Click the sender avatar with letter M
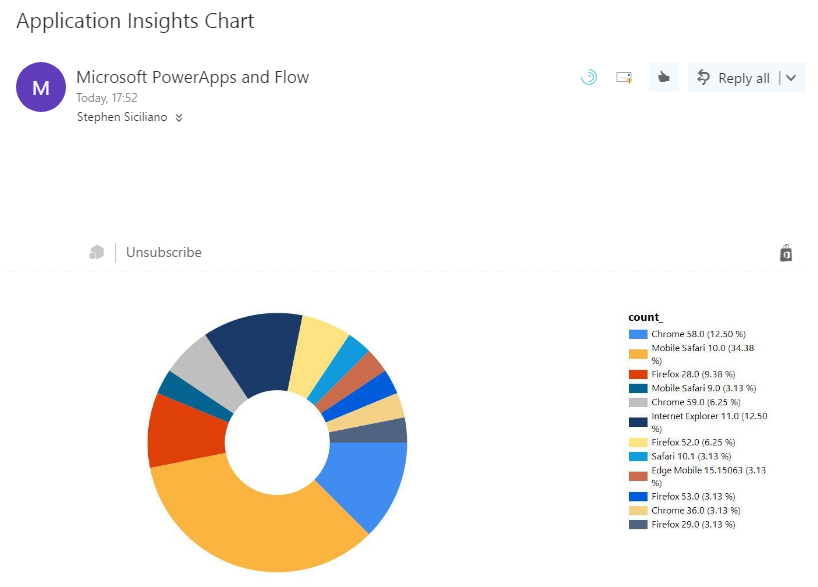 click(x=41, y=87)
